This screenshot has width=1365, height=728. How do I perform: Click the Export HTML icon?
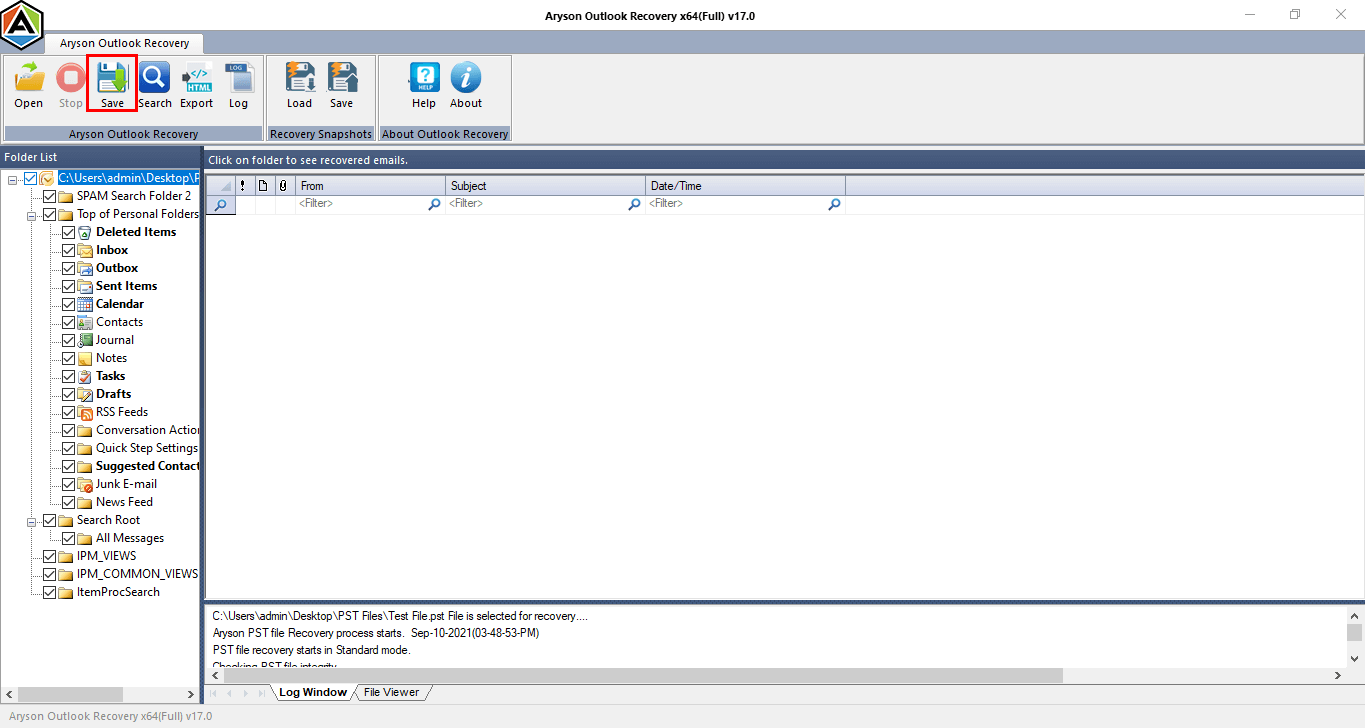point(197,79)
